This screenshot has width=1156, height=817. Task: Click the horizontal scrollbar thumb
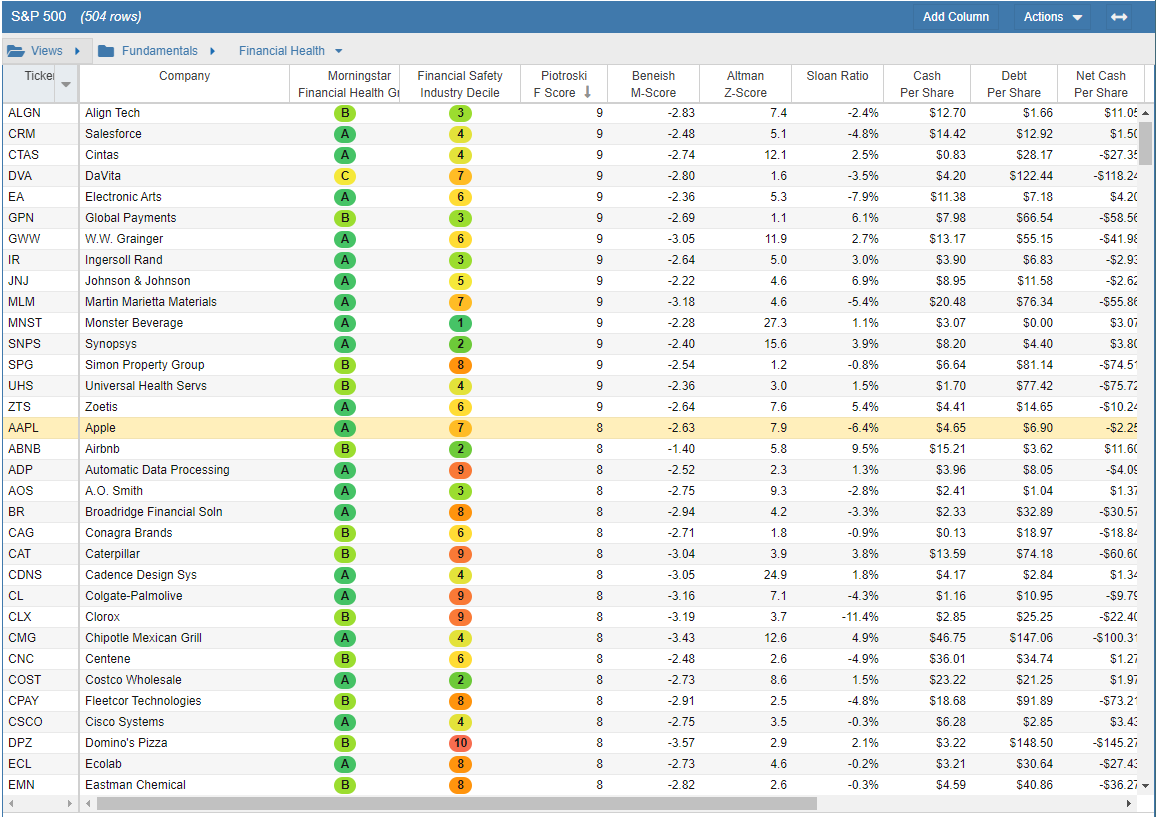[456, 803]
